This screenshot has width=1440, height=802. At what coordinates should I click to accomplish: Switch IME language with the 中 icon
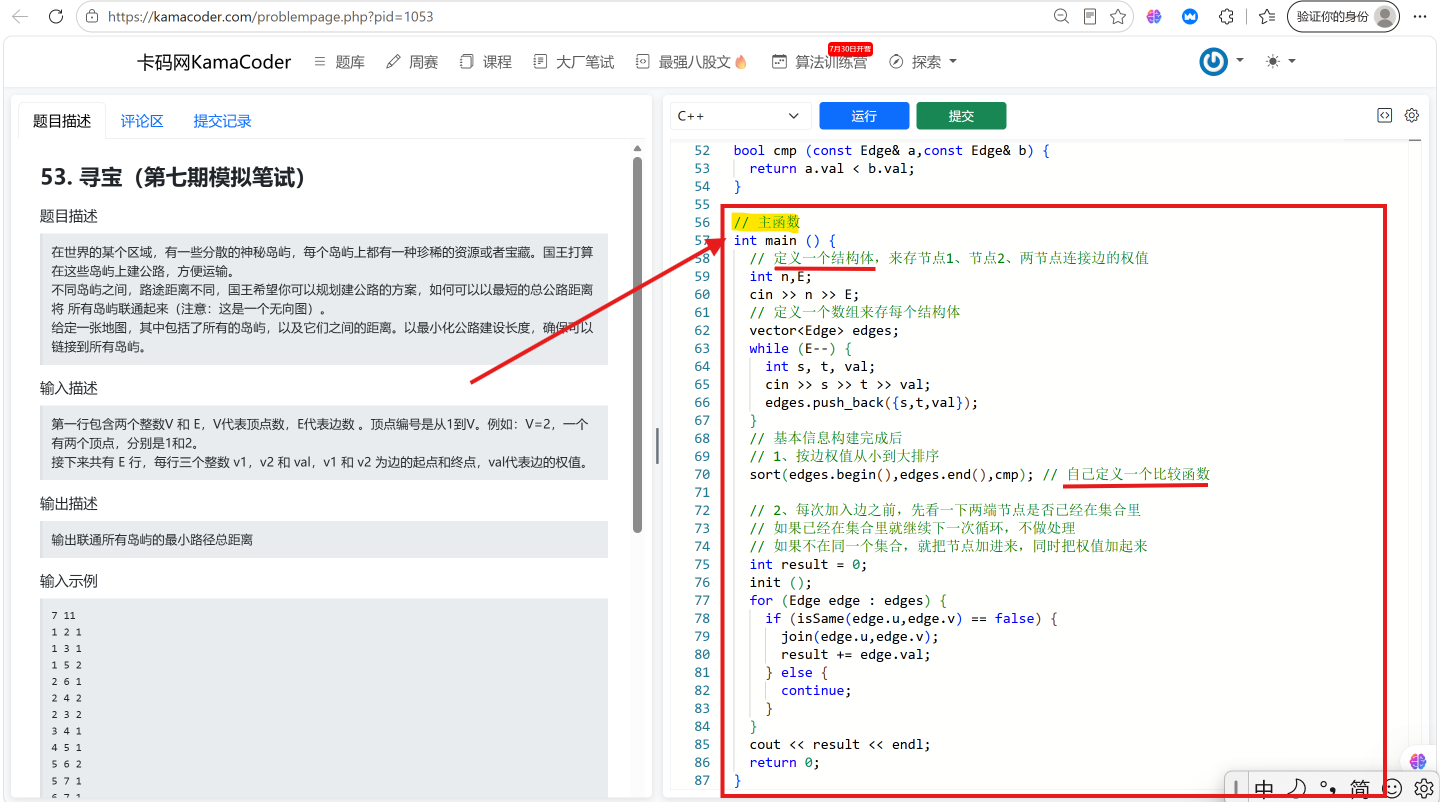tap(1264, 789)
